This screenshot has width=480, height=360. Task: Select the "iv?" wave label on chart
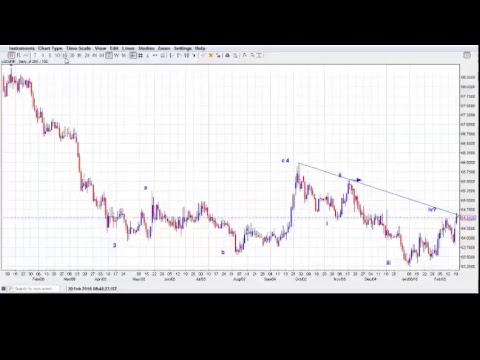(432, 210)
